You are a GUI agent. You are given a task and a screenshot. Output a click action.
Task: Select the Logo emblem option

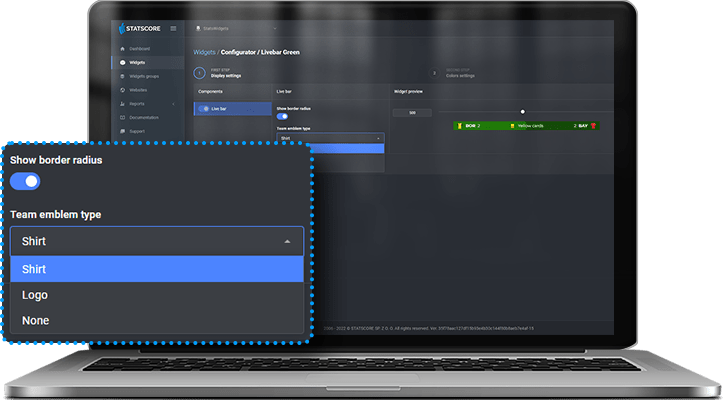156,295
